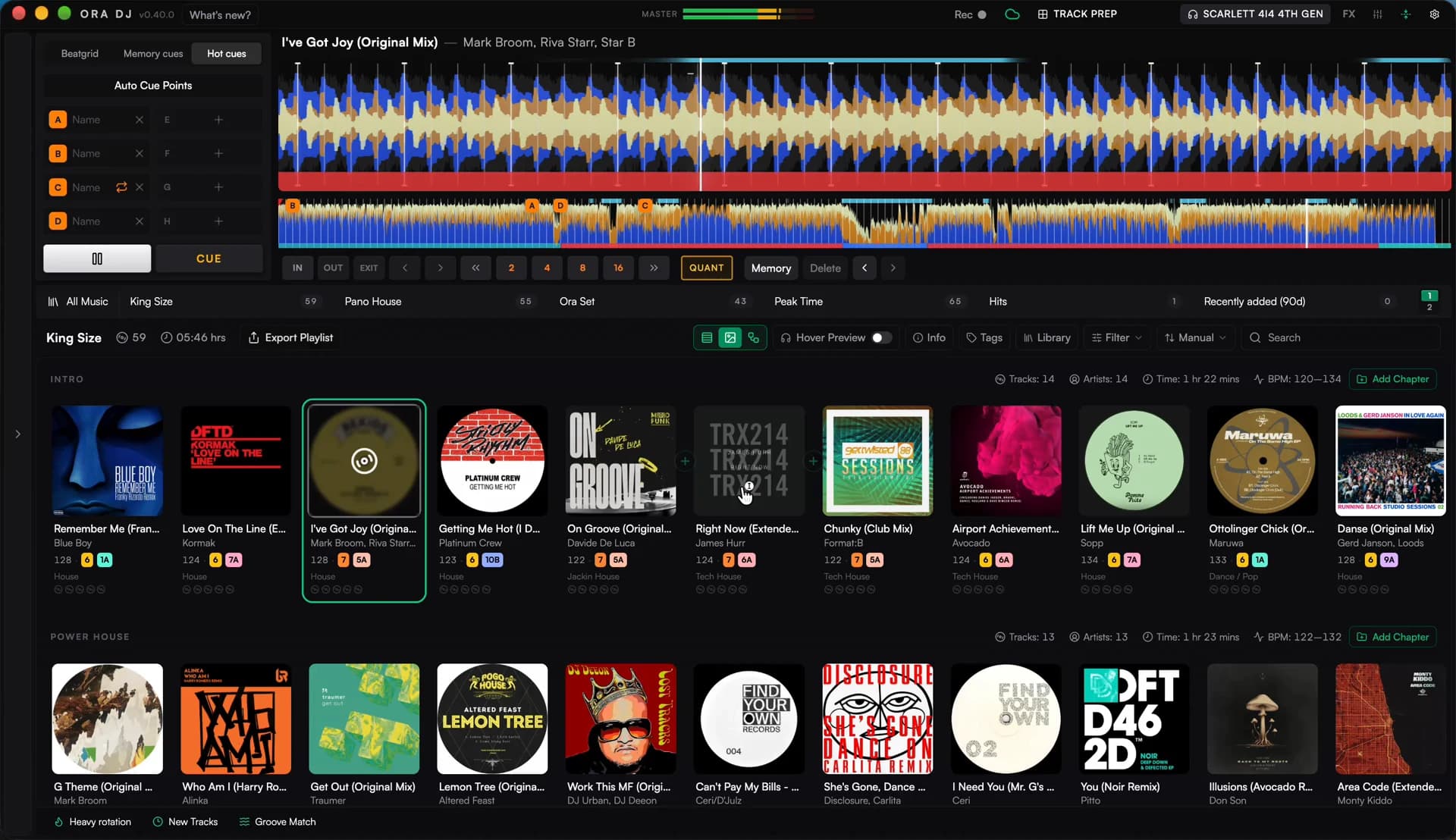Open the Manual sort dropdown
1456x840 pixels.
point(1195,338)
